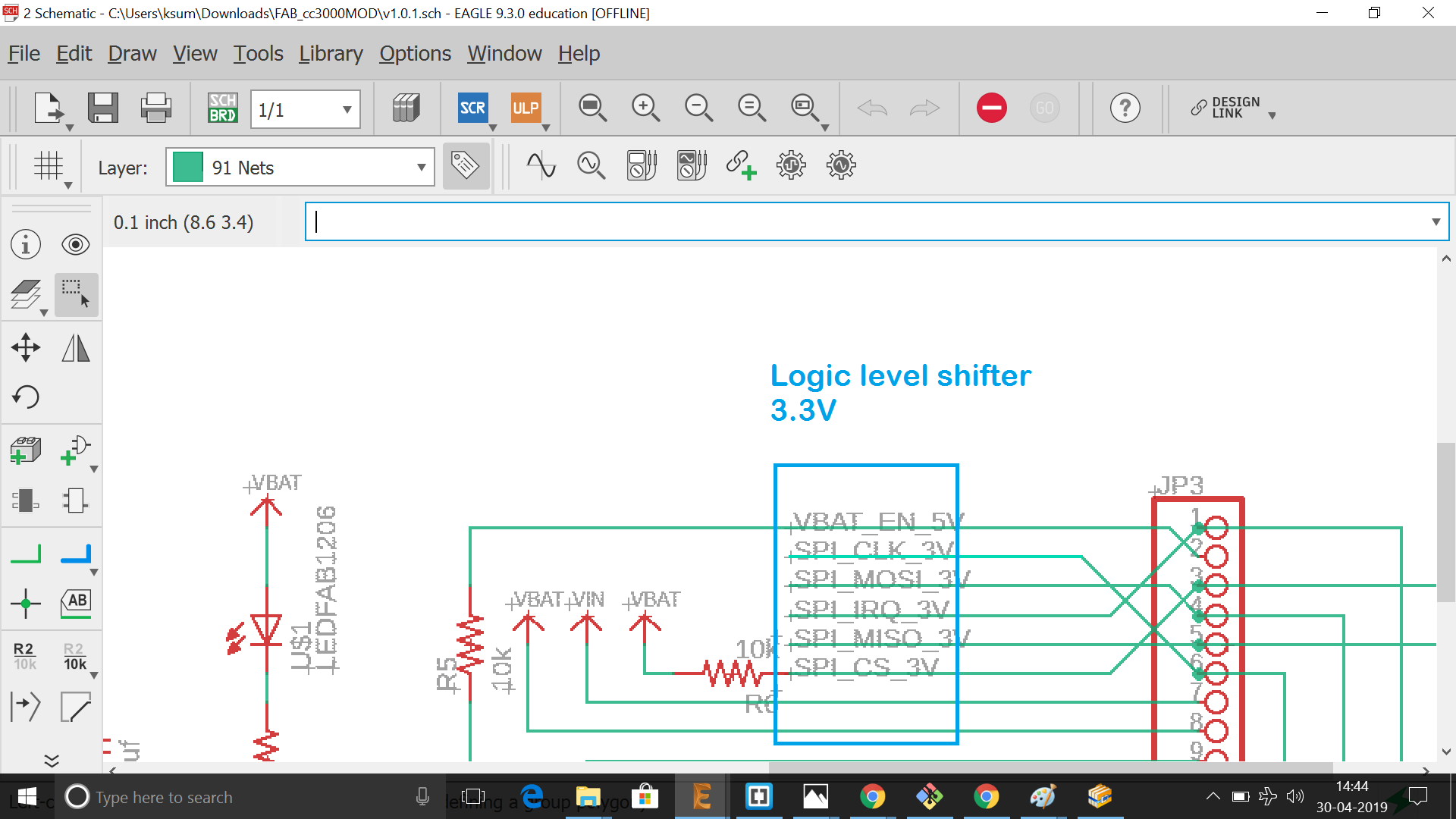
Task: Open the Library menu
Action: click(x=331, y=54)
